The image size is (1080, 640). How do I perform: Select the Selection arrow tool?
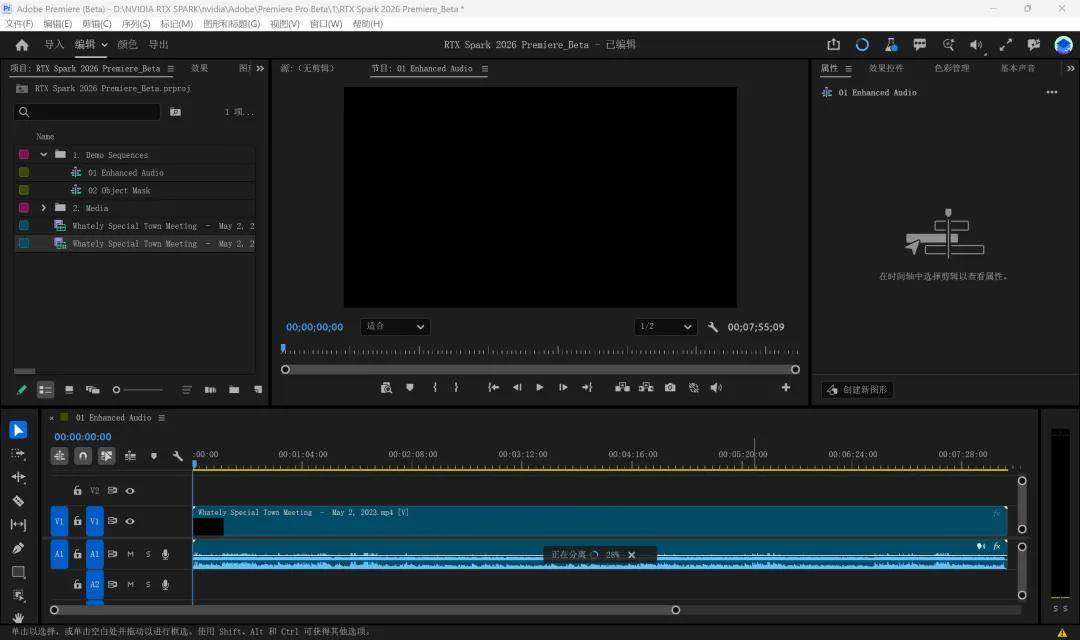[x=19, y=430]
